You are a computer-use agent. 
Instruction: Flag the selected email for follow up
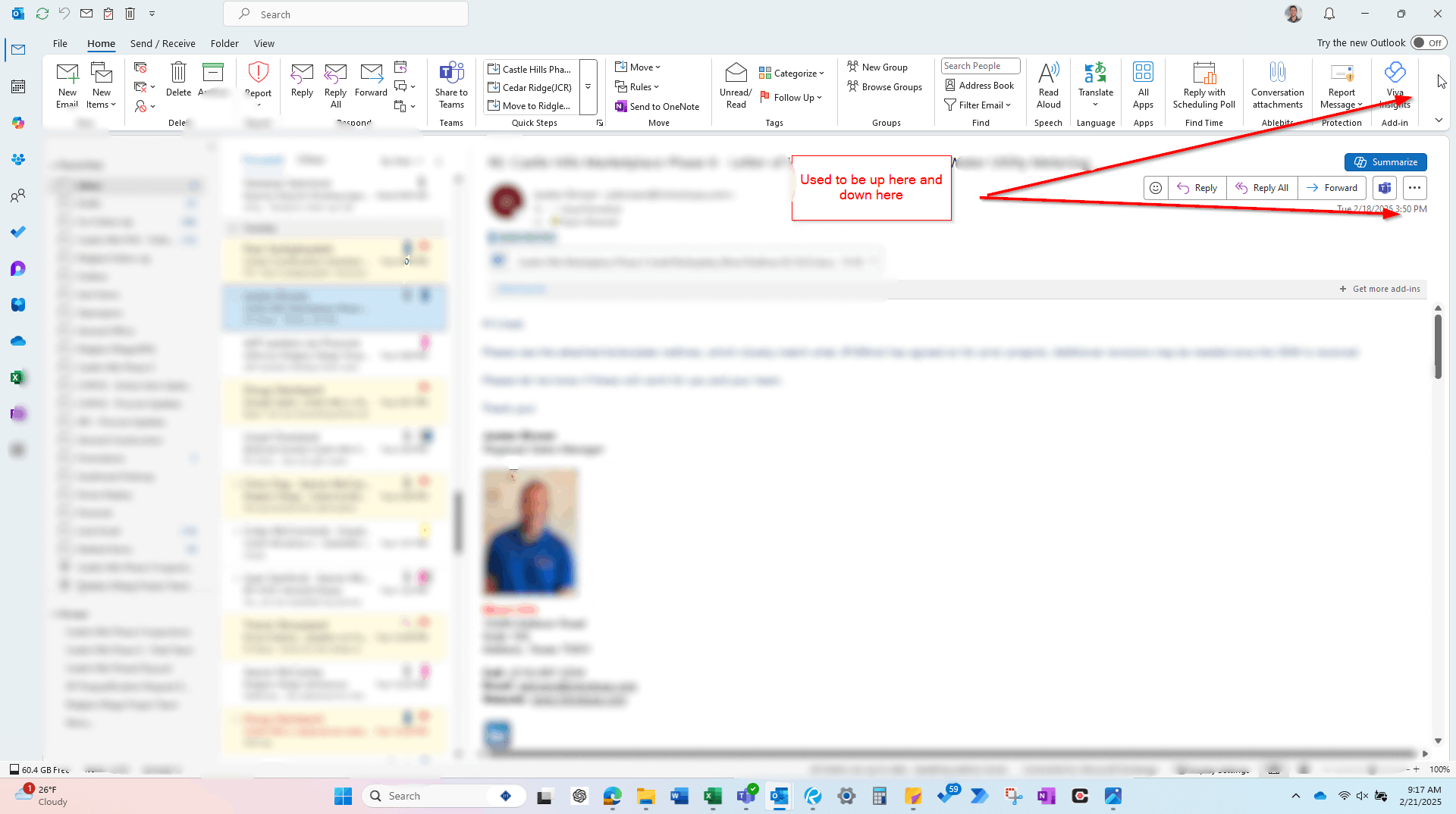click(792, 97)
